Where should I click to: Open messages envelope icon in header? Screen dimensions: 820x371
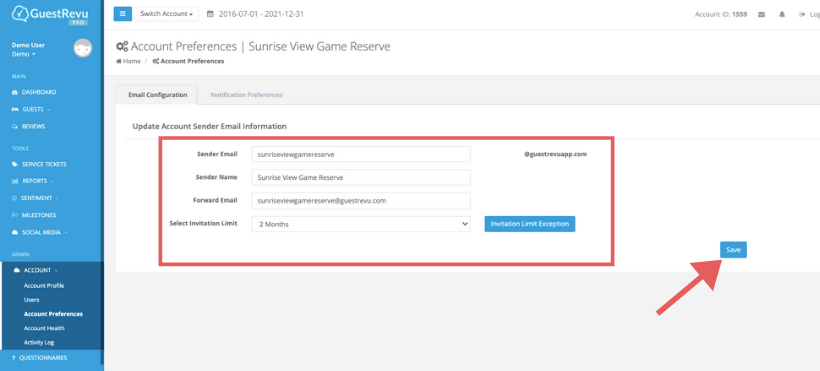[x=761, y=15]
